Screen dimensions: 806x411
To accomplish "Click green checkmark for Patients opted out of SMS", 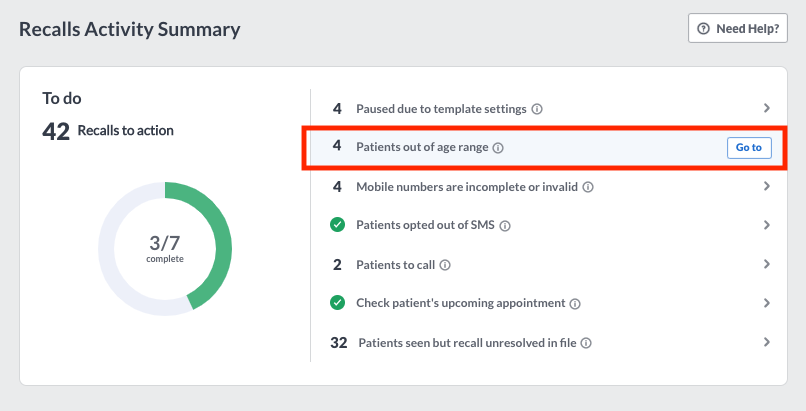I will [337, 225].
